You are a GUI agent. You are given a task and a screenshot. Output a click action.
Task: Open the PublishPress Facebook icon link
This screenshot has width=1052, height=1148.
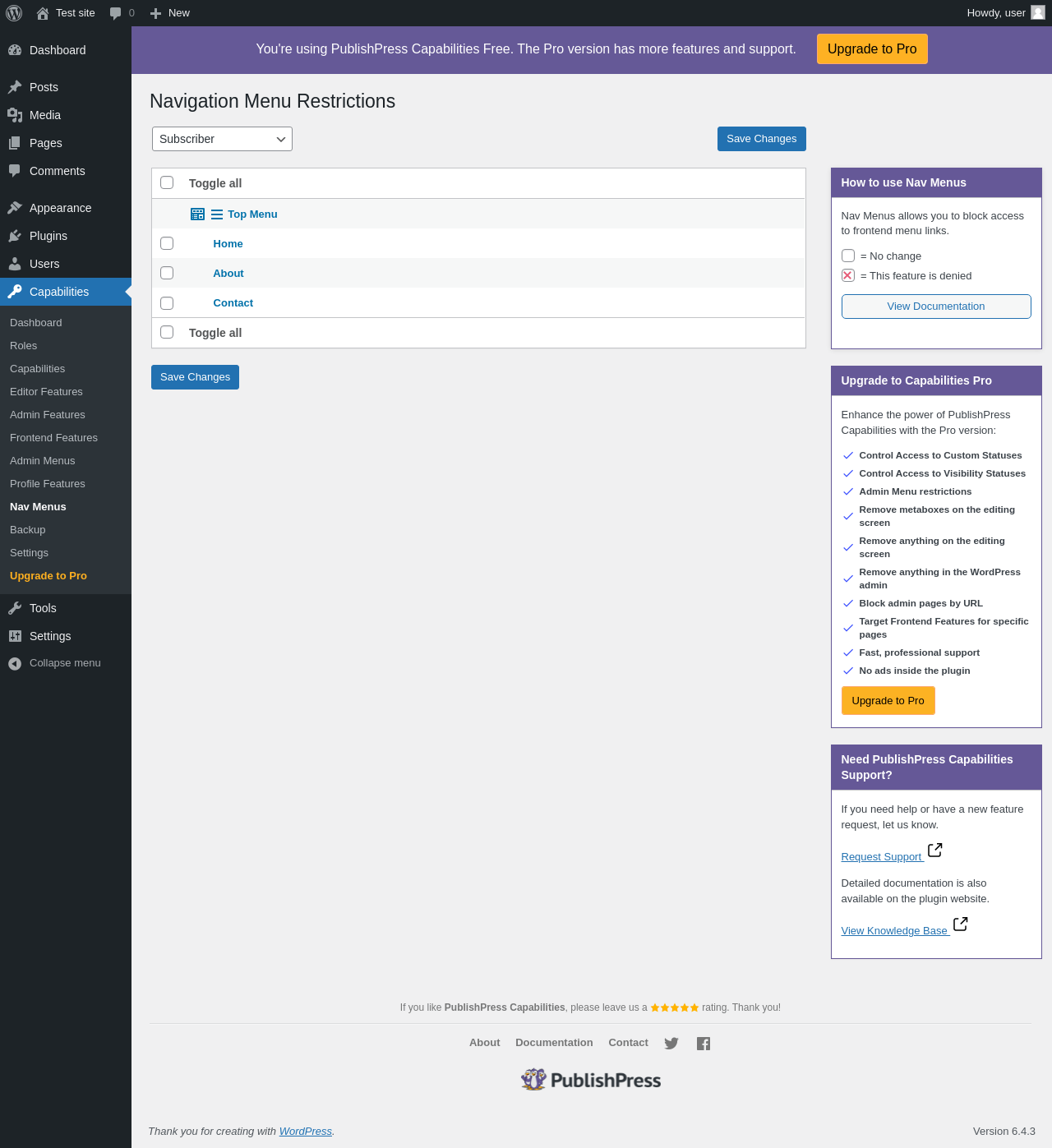pyautogui.click(x=704, y=1044)
